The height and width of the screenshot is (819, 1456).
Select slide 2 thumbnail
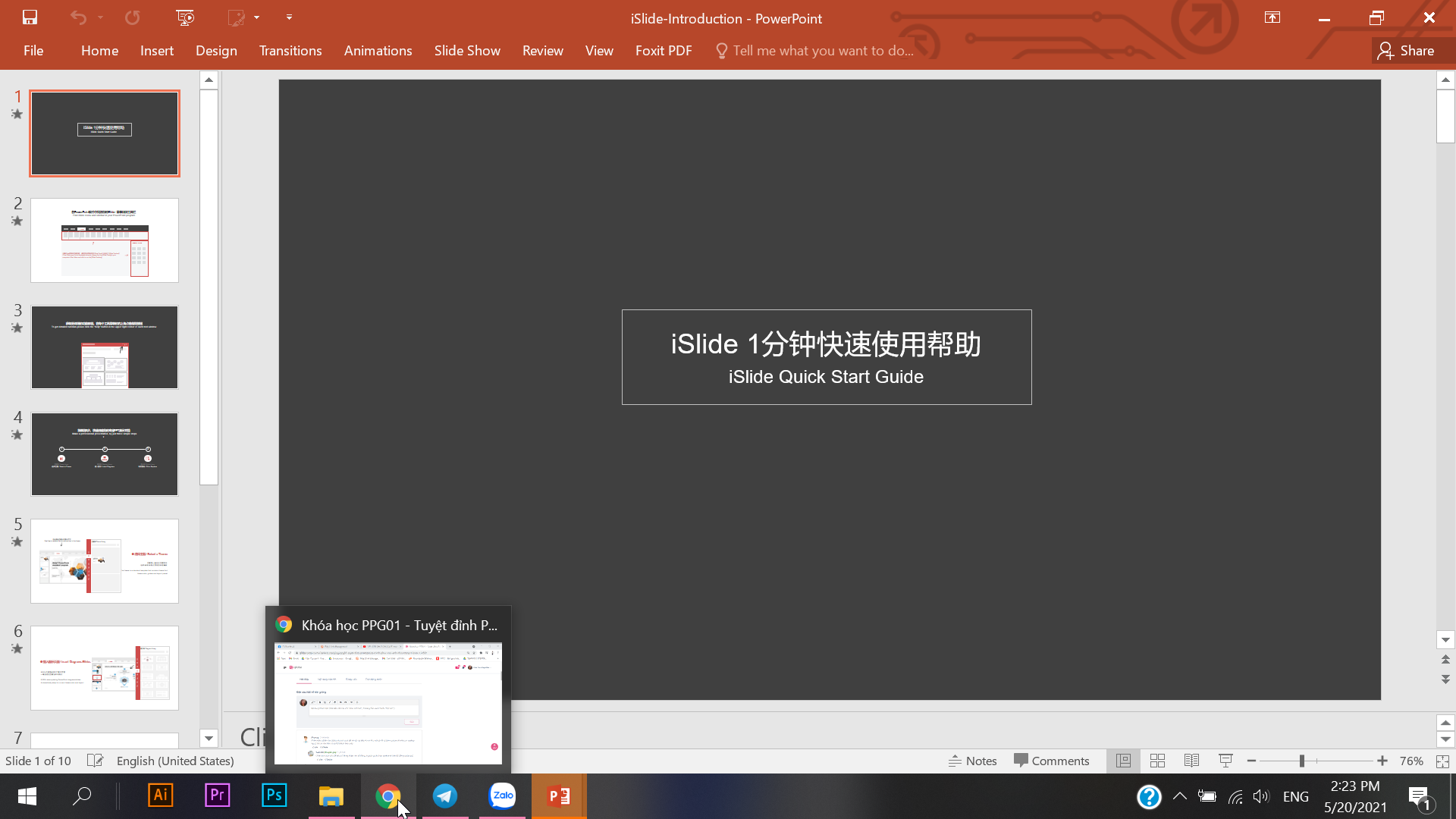[105, 240]
